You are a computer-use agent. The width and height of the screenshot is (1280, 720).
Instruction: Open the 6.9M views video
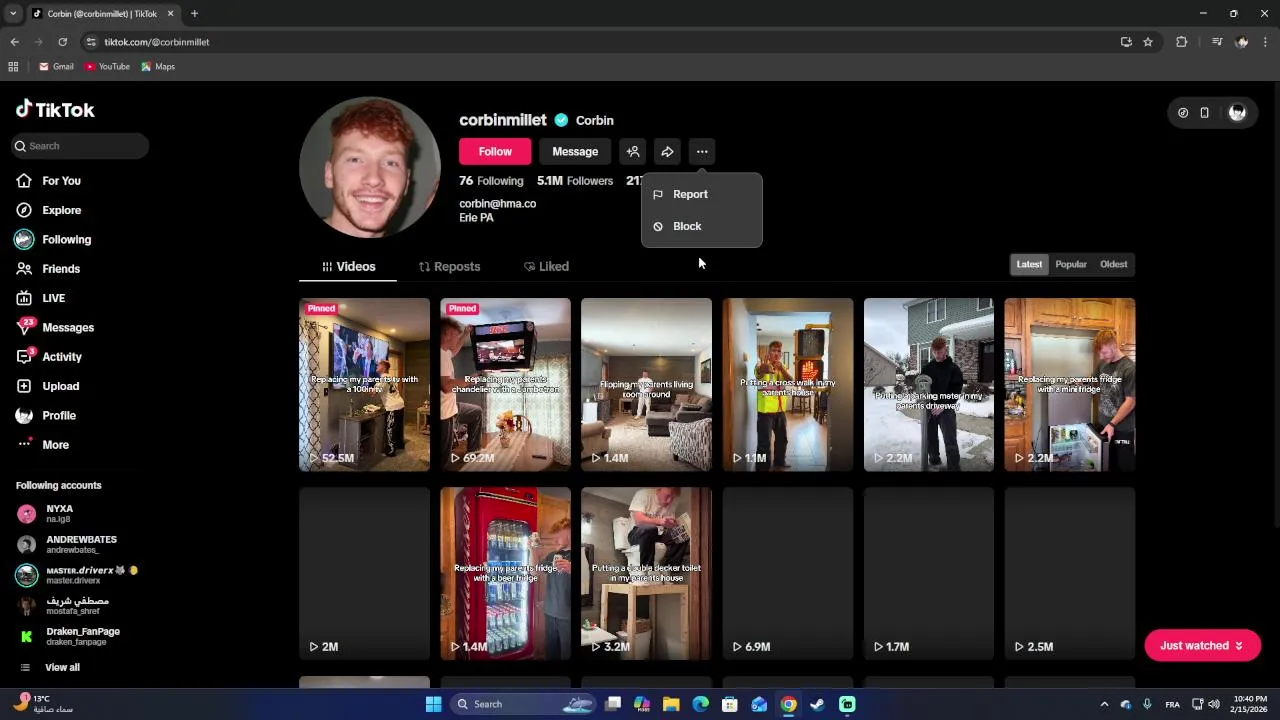(x=787, y=574)
